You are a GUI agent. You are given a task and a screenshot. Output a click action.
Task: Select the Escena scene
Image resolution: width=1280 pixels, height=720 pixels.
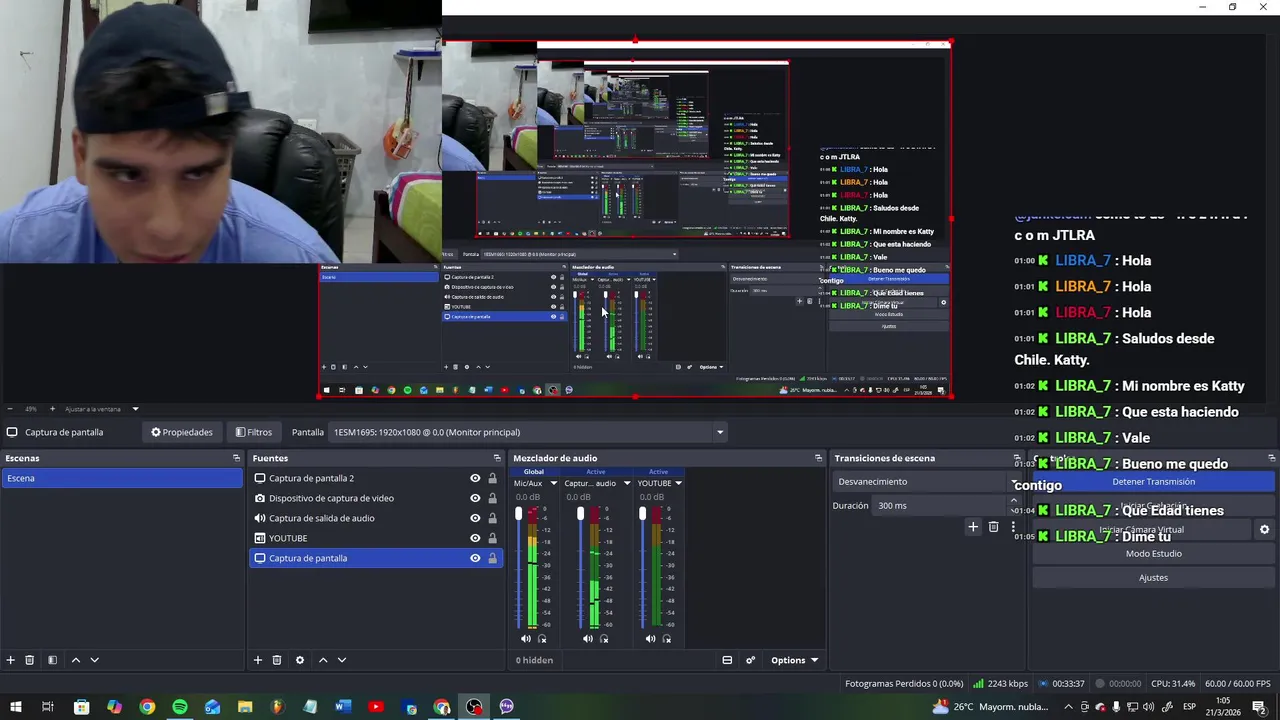pyautogui.click(x=121, y=478)
